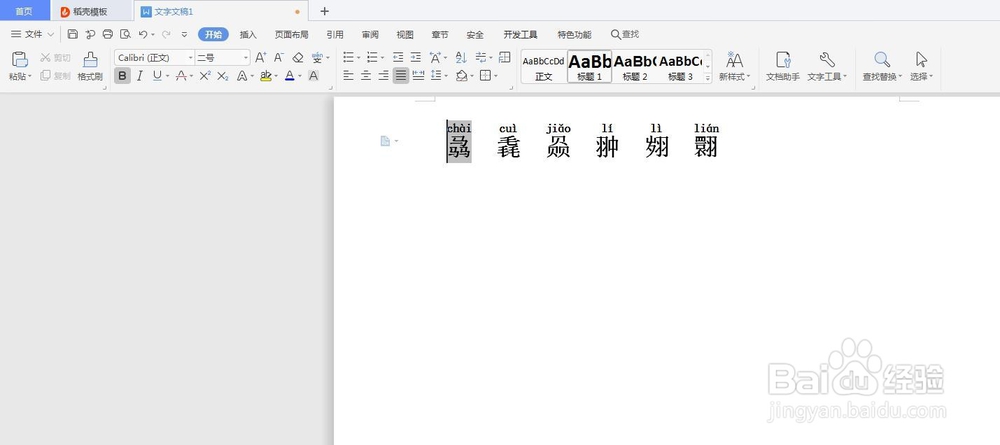Apply subscript formatting
The image size is (1000, 445).
(x=223, y=76)
